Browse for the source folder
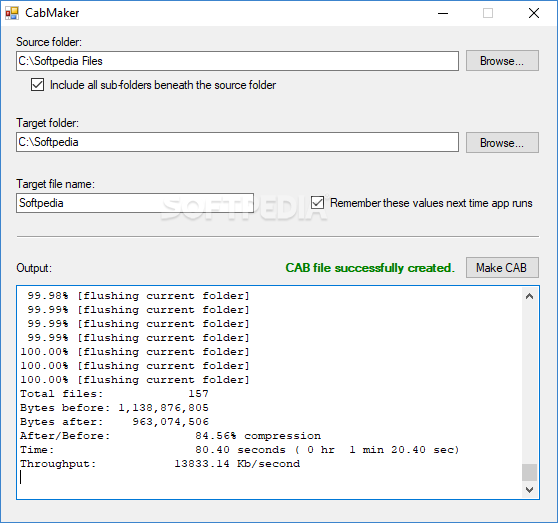 pyautogui.click(x=502, y=61)
